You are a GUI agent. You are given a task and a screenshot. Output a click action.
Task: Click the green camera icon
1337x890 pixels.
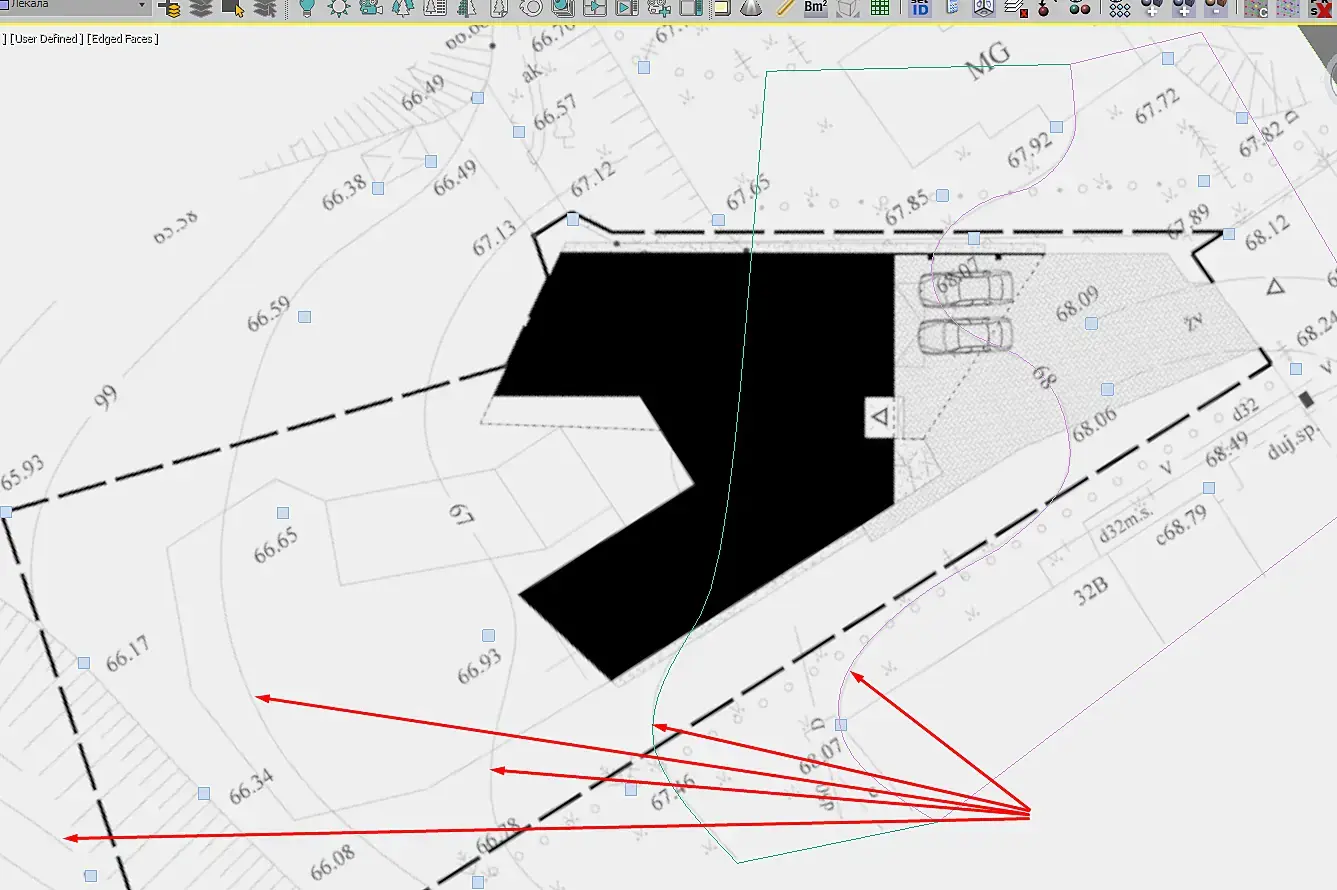point(371,9)
